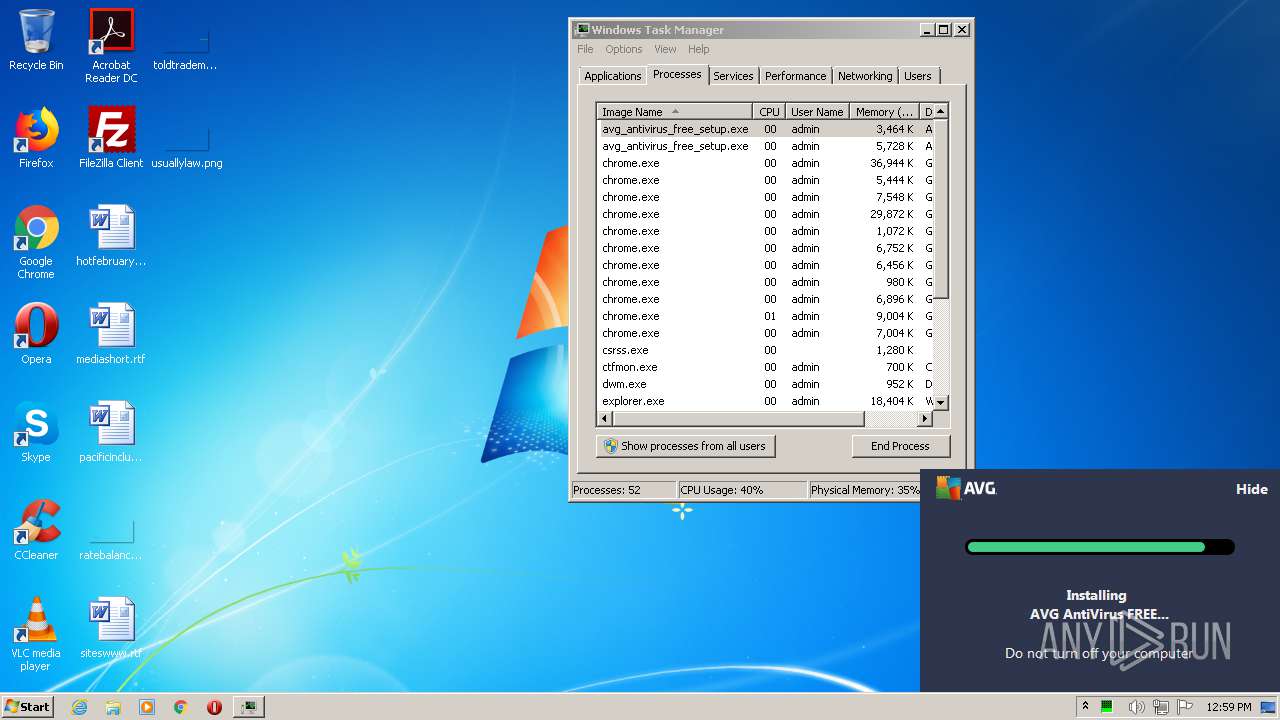Select avg_antivirus_free_setup.exe using 5,728 K

tap(765, 146)
